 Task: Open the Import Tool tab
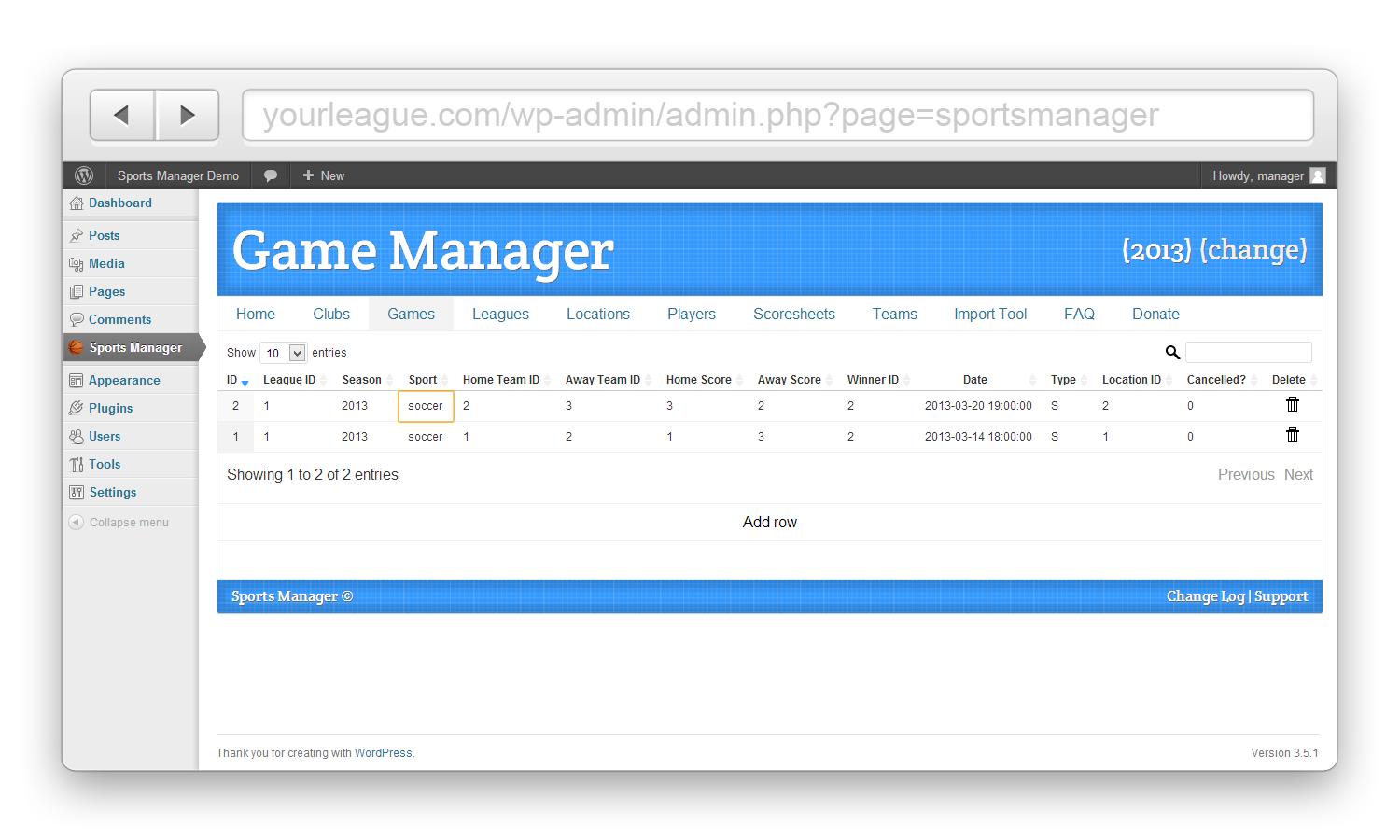coord(990,315)
